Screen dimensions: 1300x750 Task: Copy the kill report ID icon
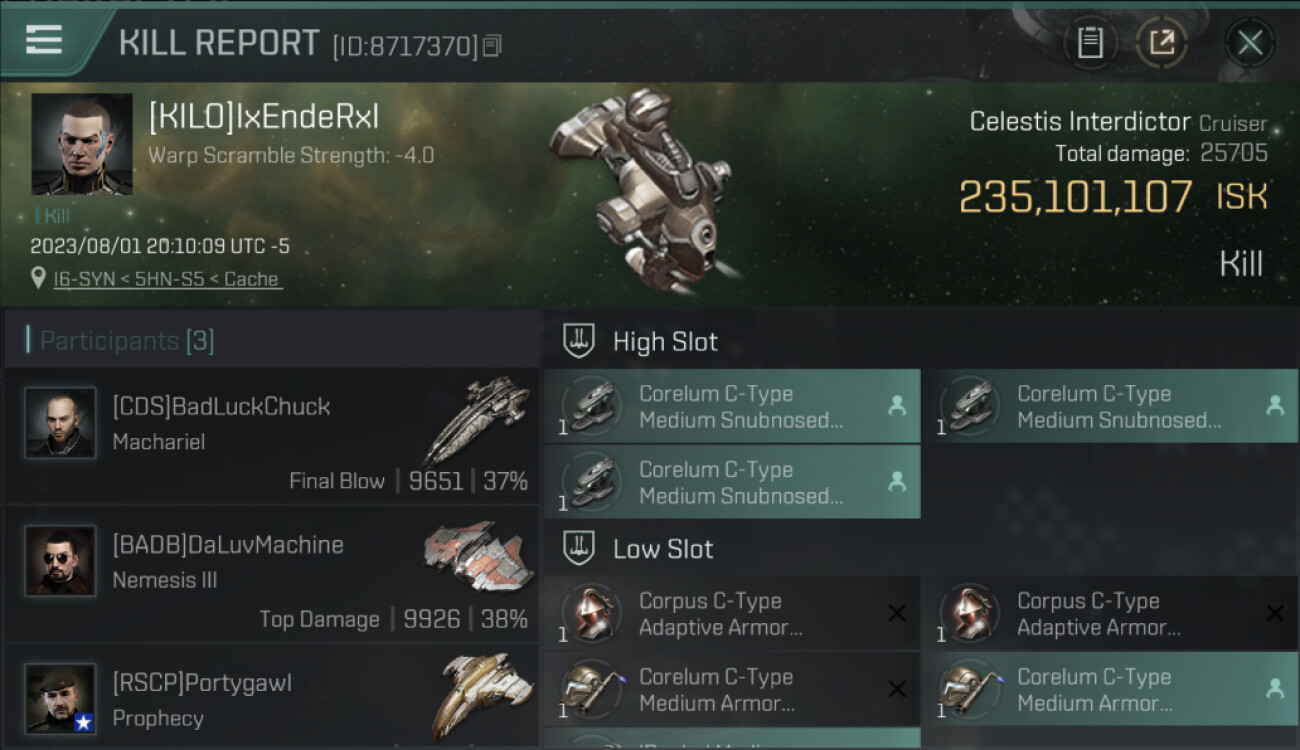[491, 46]
